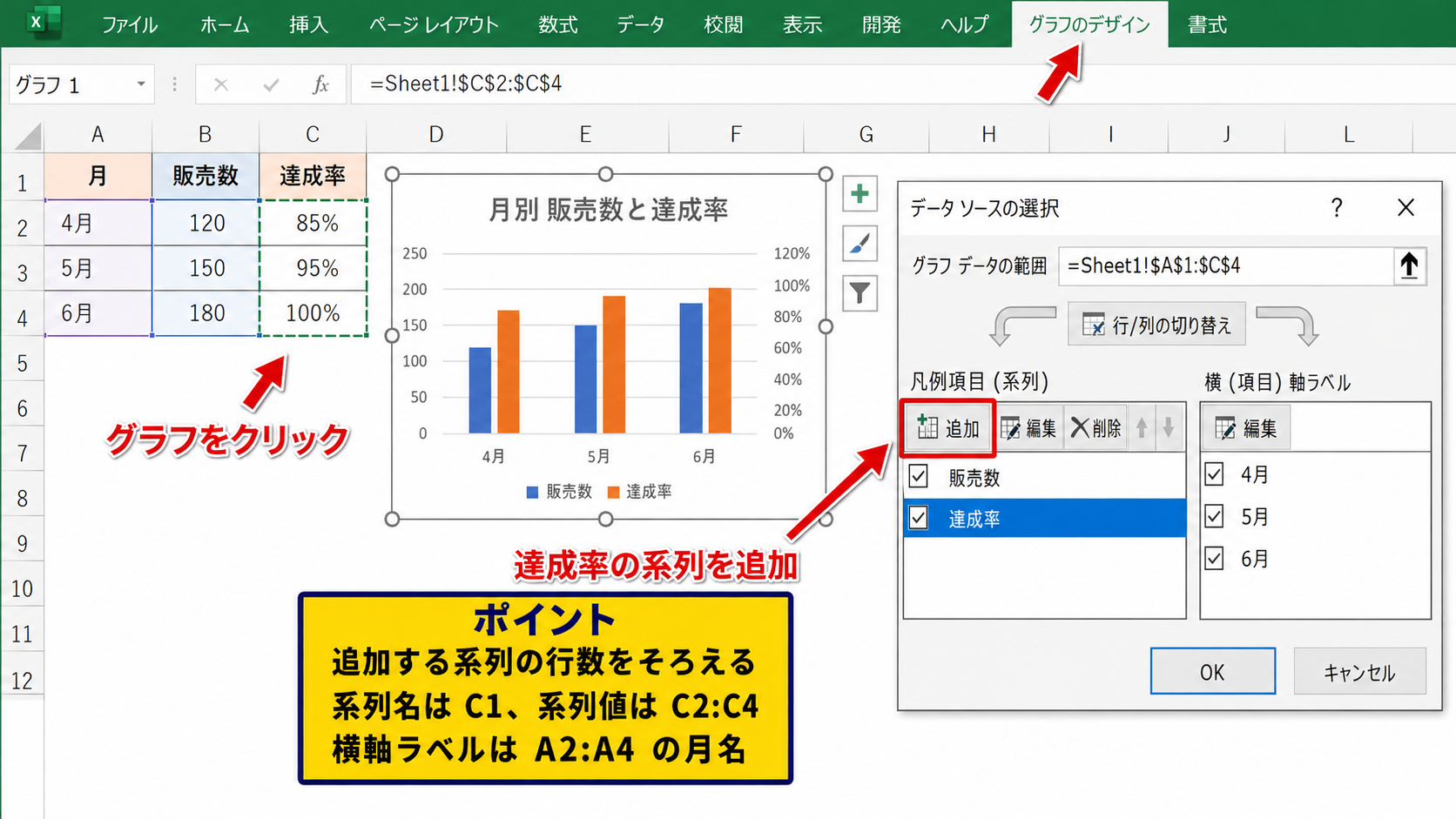The image size is (1456, 819).
Task: Uncheck the 達成率 series checkbox
Action: pyautogui.click(x=918, y=518)
